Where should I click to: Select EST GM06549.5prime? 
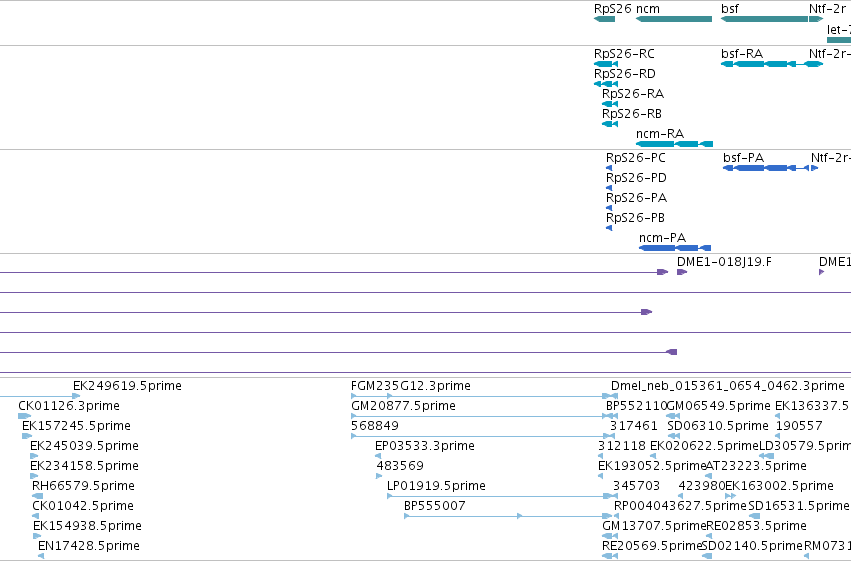(719, 406)
